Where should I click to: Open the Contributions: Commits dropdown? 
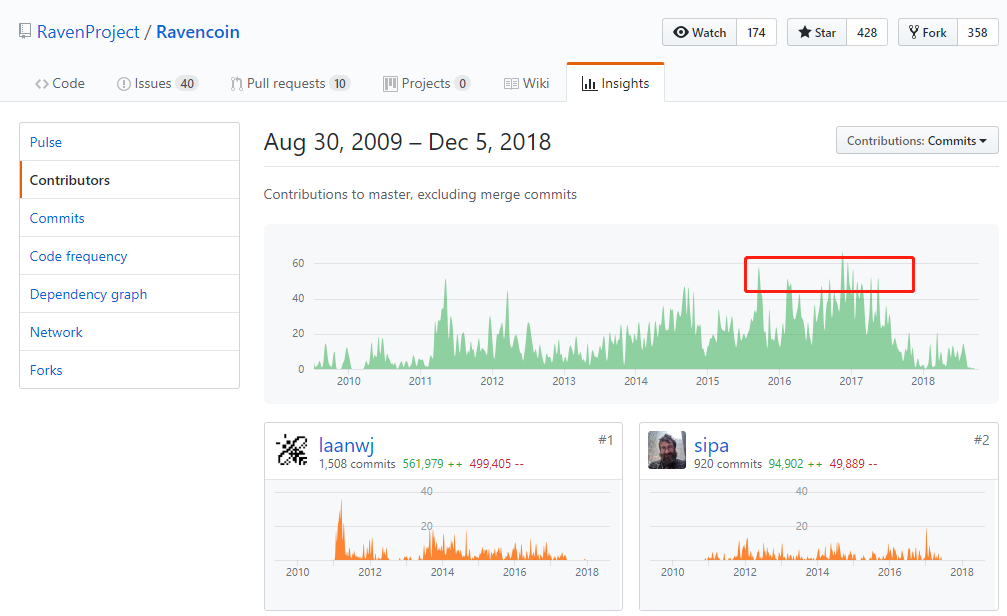916,141
